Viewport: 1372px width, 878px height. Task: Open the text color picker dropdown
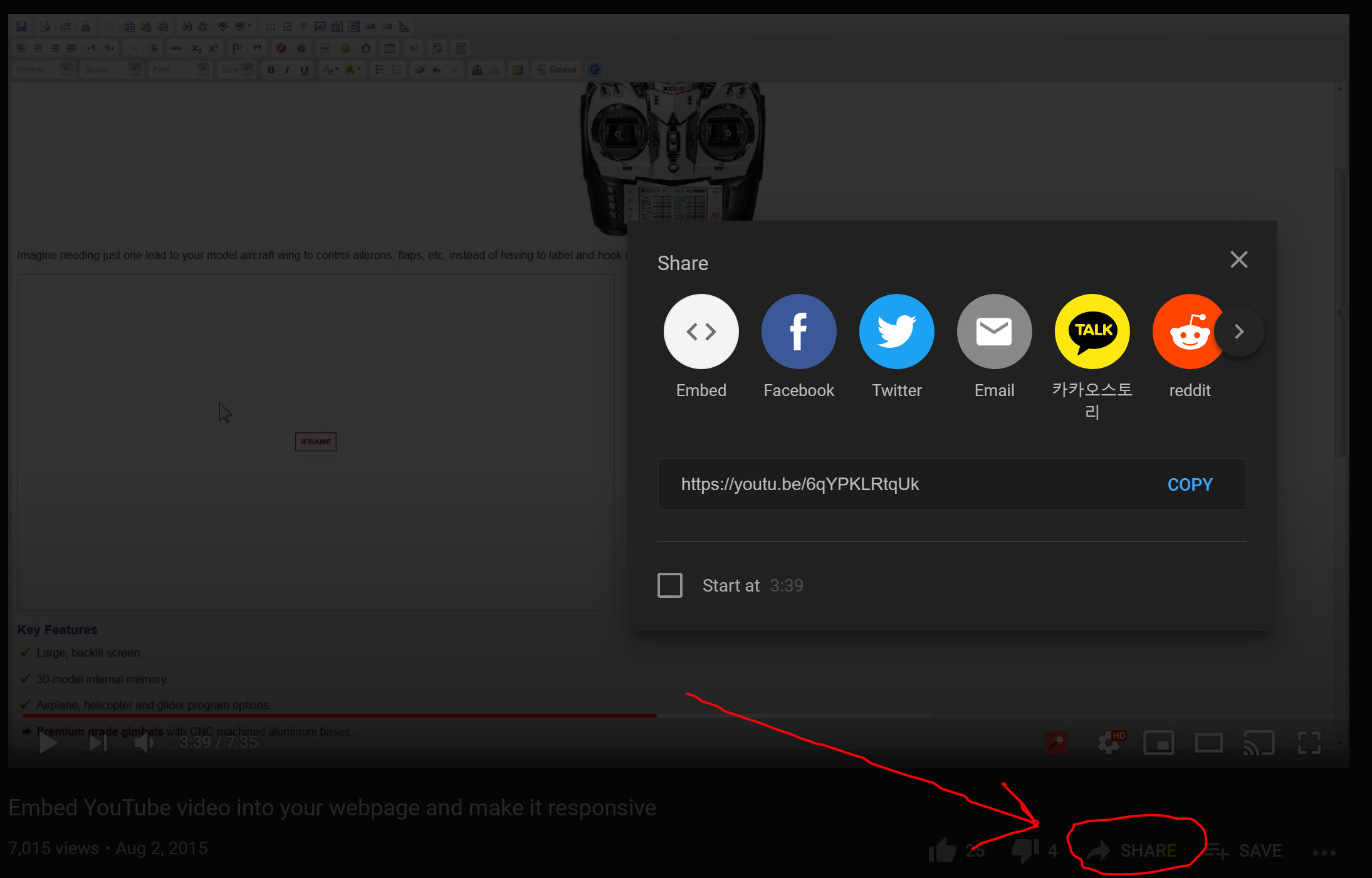pyautogui.click(x=330, y=70)
